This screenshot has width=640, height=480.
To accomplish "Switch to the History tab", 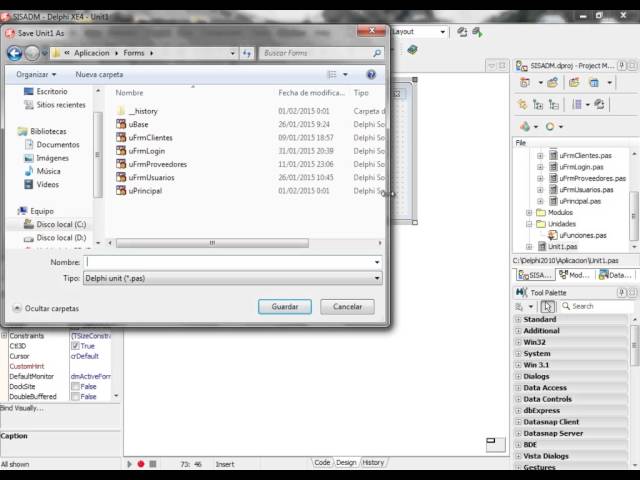I will [x=373, y=462].
